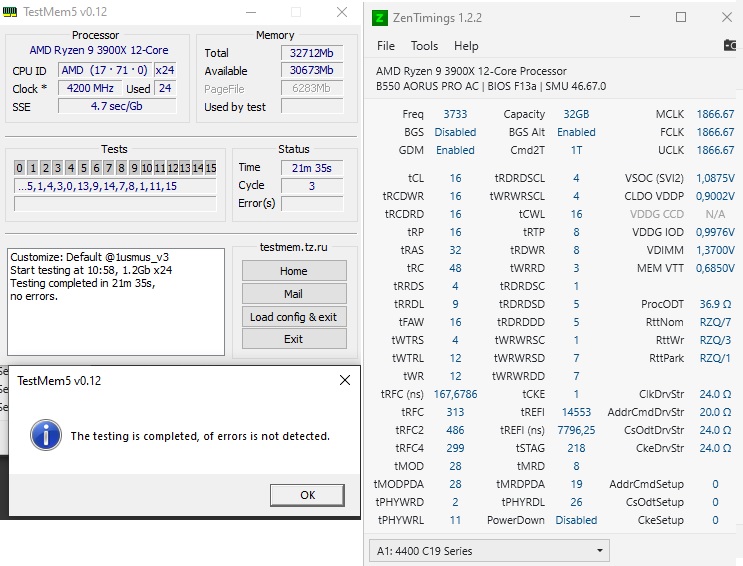Click the ProcODT value 36.9 Ω
This screenshot has height=566, width=743.
715,304
